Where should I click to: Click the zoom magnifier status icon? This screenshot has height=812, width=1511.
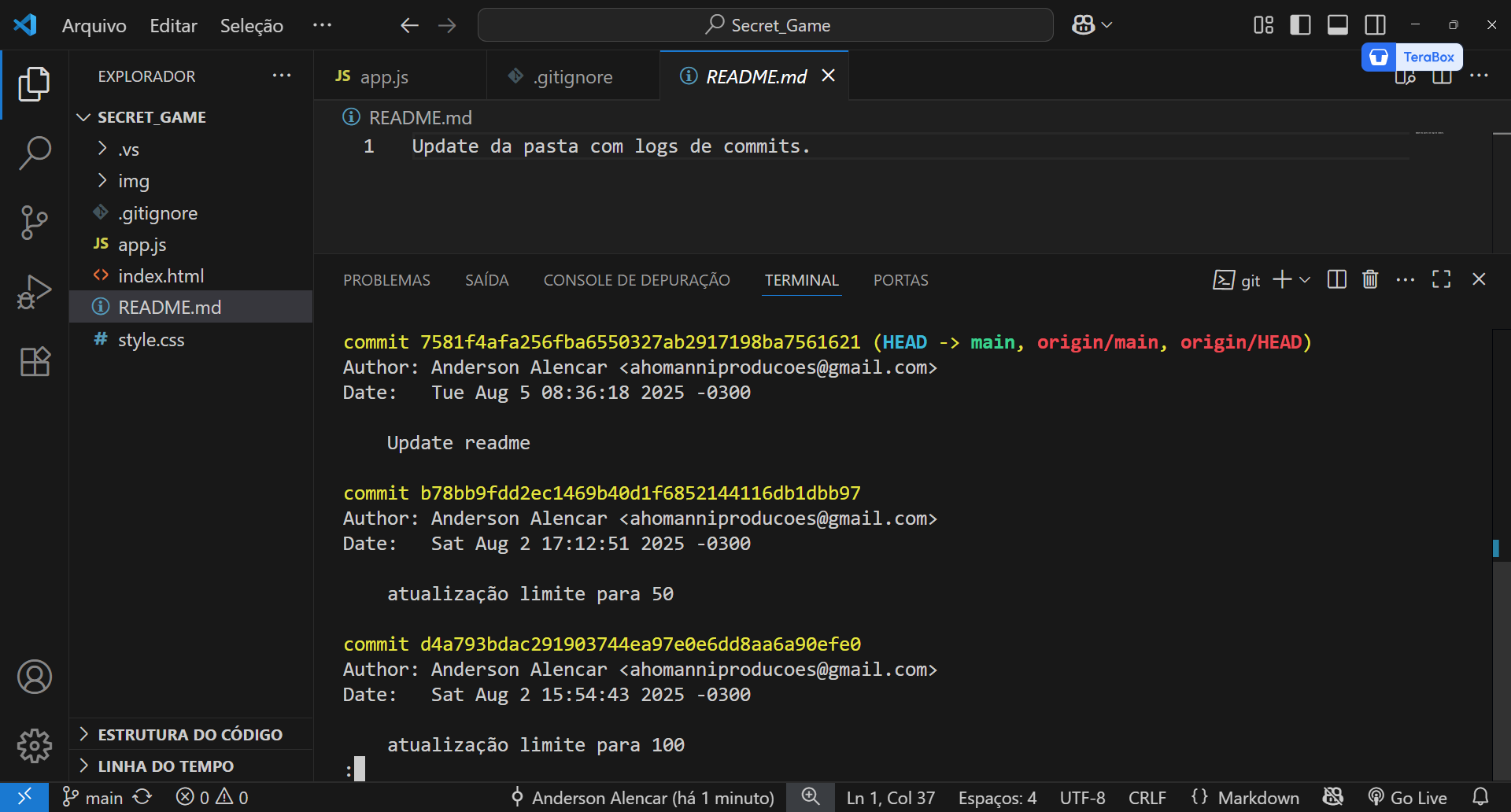(x=811, y=797)
